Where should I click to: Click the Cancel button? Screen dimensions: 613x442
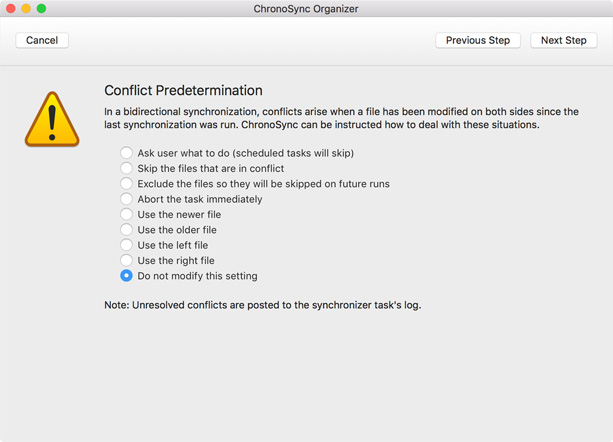pos(42,40)
